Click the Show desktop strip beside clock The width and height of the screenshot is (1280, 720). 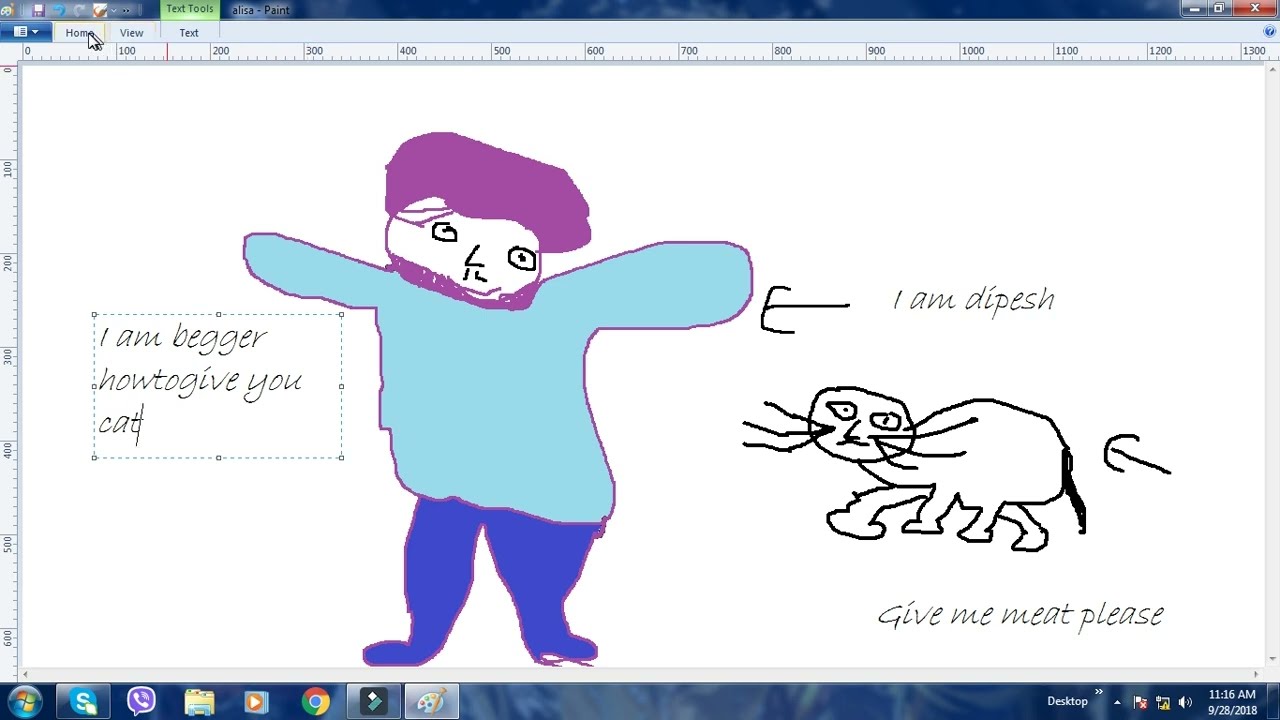(1273, 702)
